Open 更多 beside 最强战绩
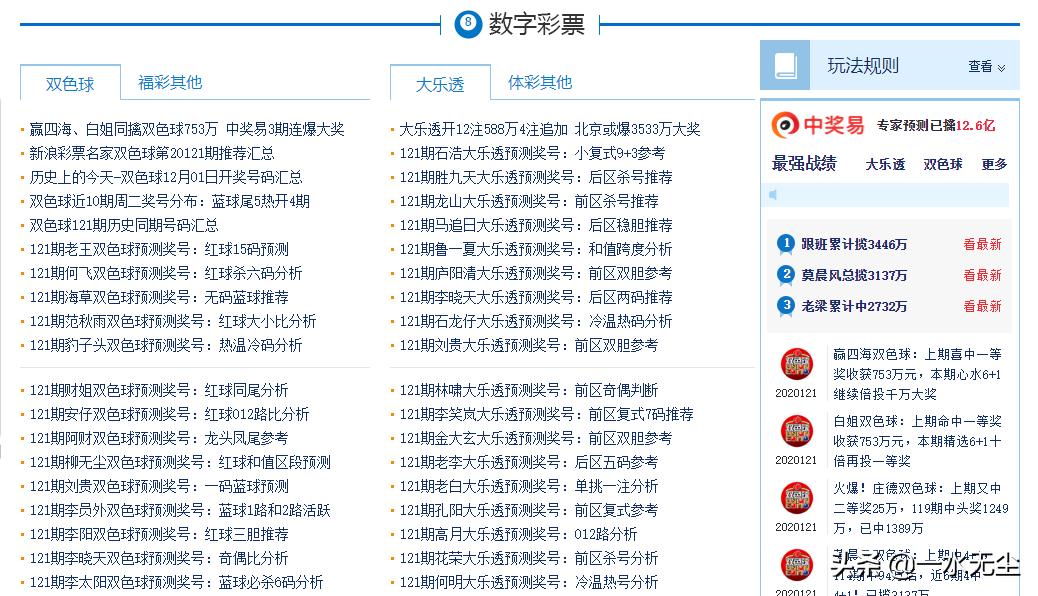Viewport: 1038px width, 596px height. pos(994,164)
